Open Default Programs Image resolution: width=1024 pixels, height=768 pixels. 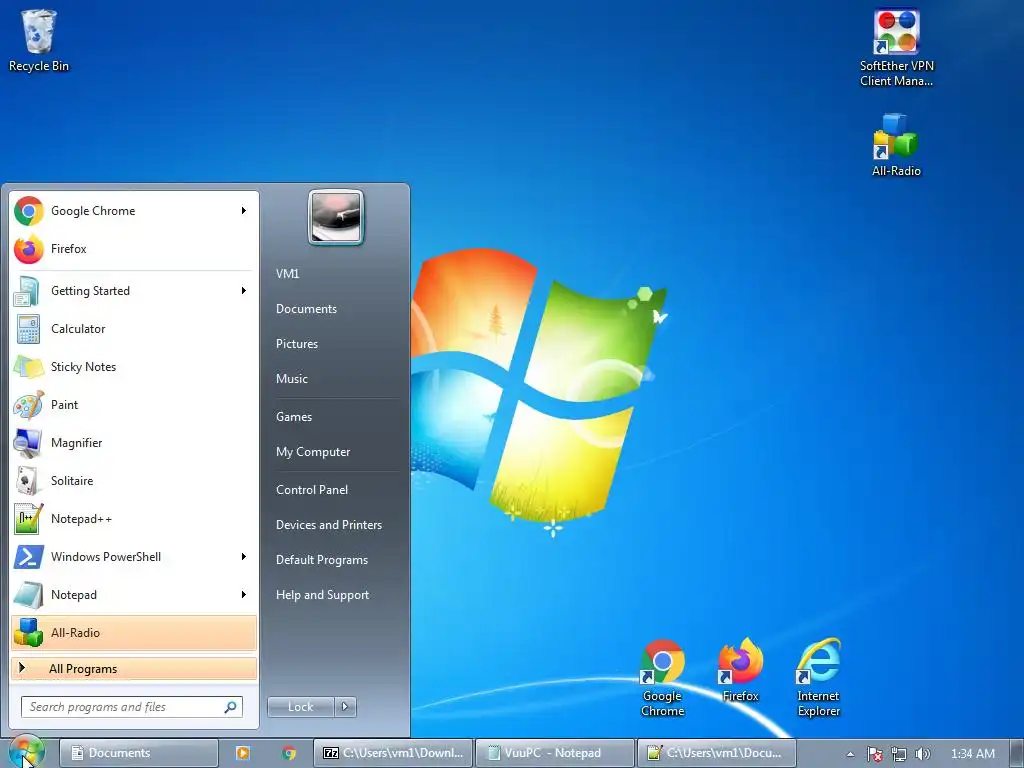pyautogui.click(x=322, y=560)
